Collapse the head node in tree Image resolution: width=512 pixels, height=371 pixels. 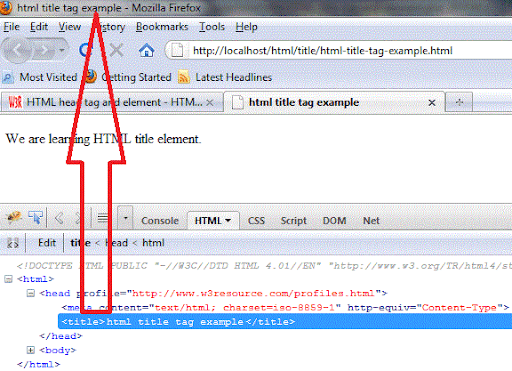31,293
